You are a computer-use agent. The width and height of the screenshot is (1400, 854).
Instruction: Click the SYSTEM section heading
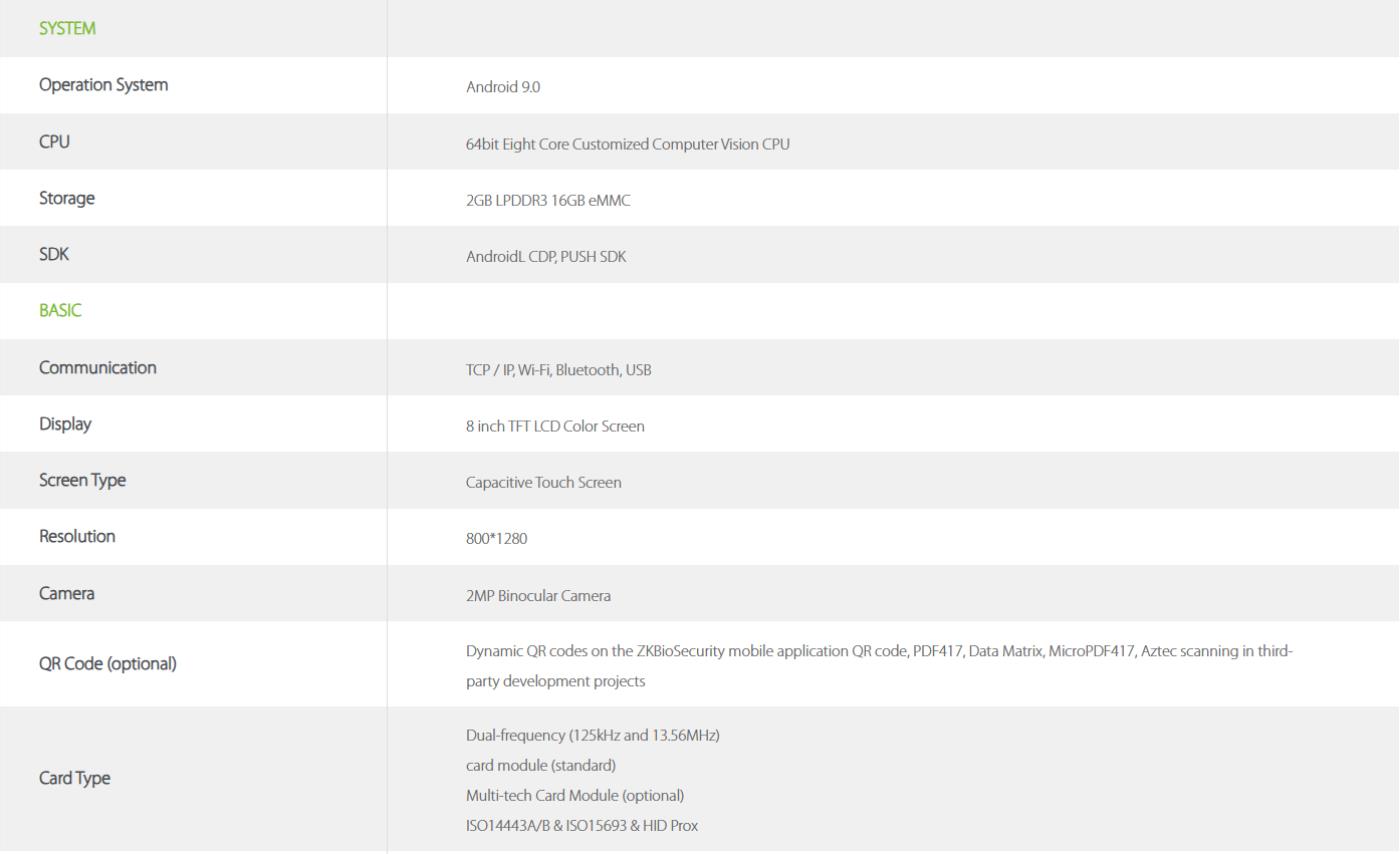click(67, 29)
